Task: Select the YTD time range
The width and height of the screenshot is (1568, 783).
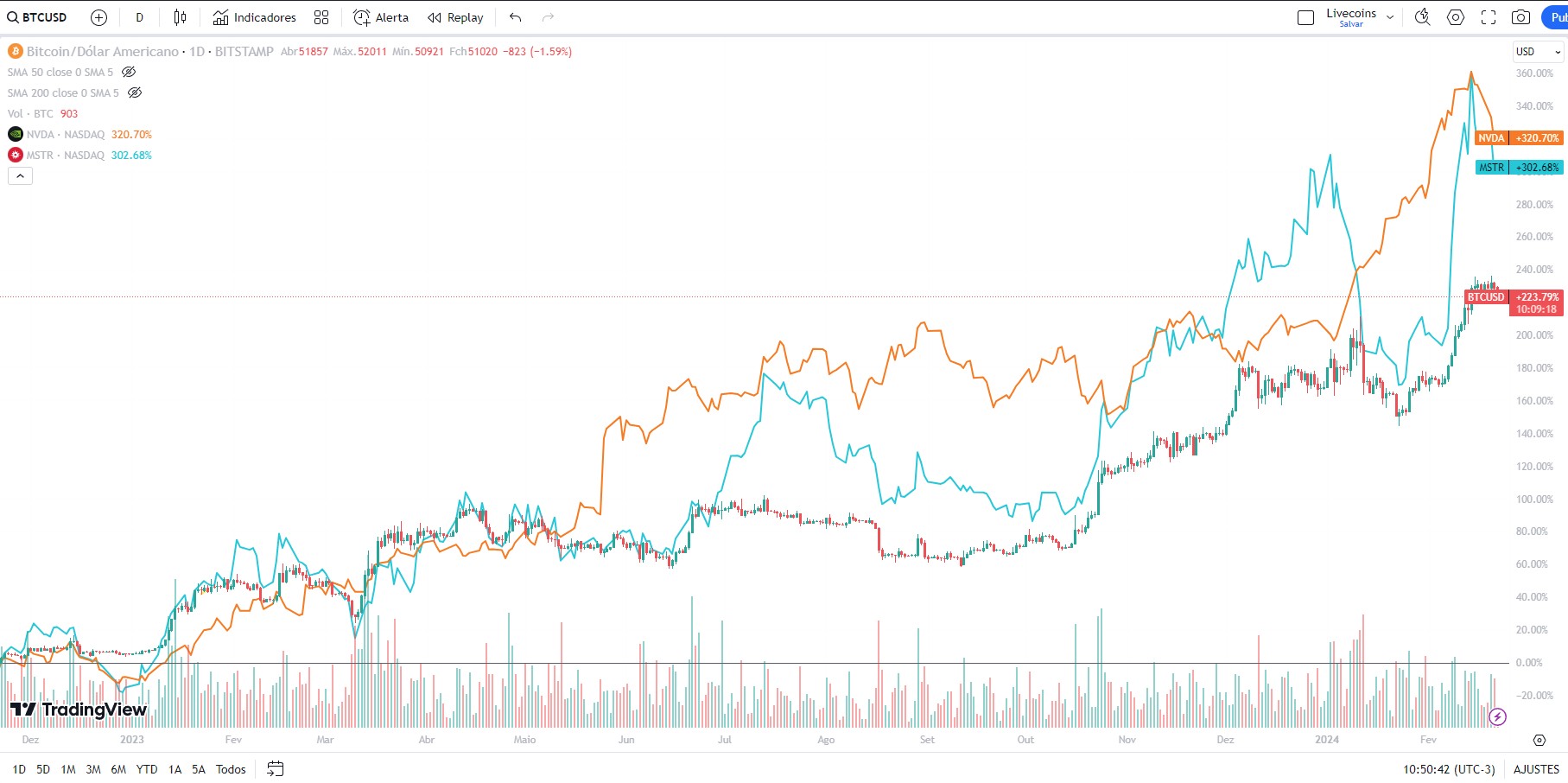Action: tap(147, 769)
